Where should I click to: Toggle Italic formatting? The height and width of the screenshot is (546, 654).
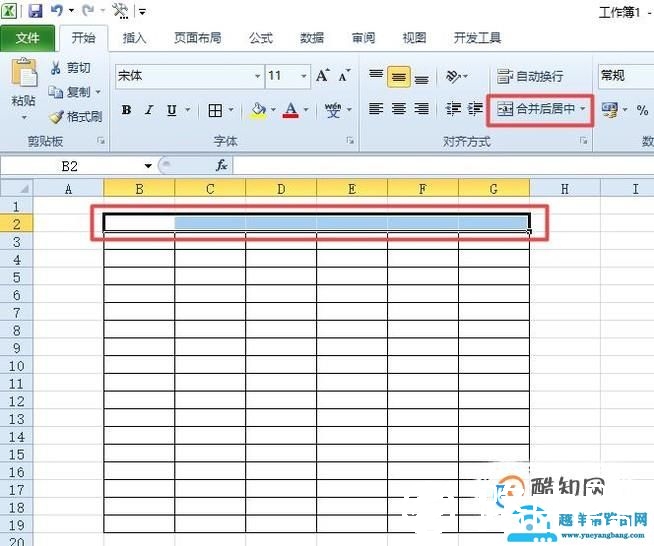(149, 110)
